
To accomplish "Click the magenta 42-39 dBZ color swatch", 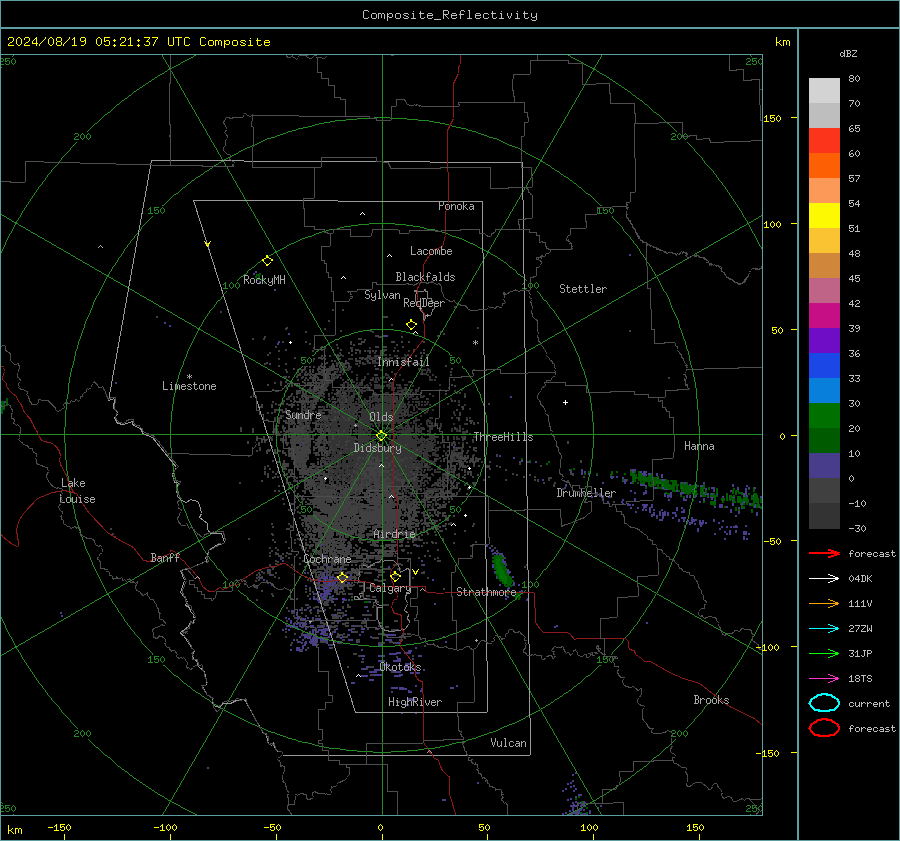I will click(824, 316).
